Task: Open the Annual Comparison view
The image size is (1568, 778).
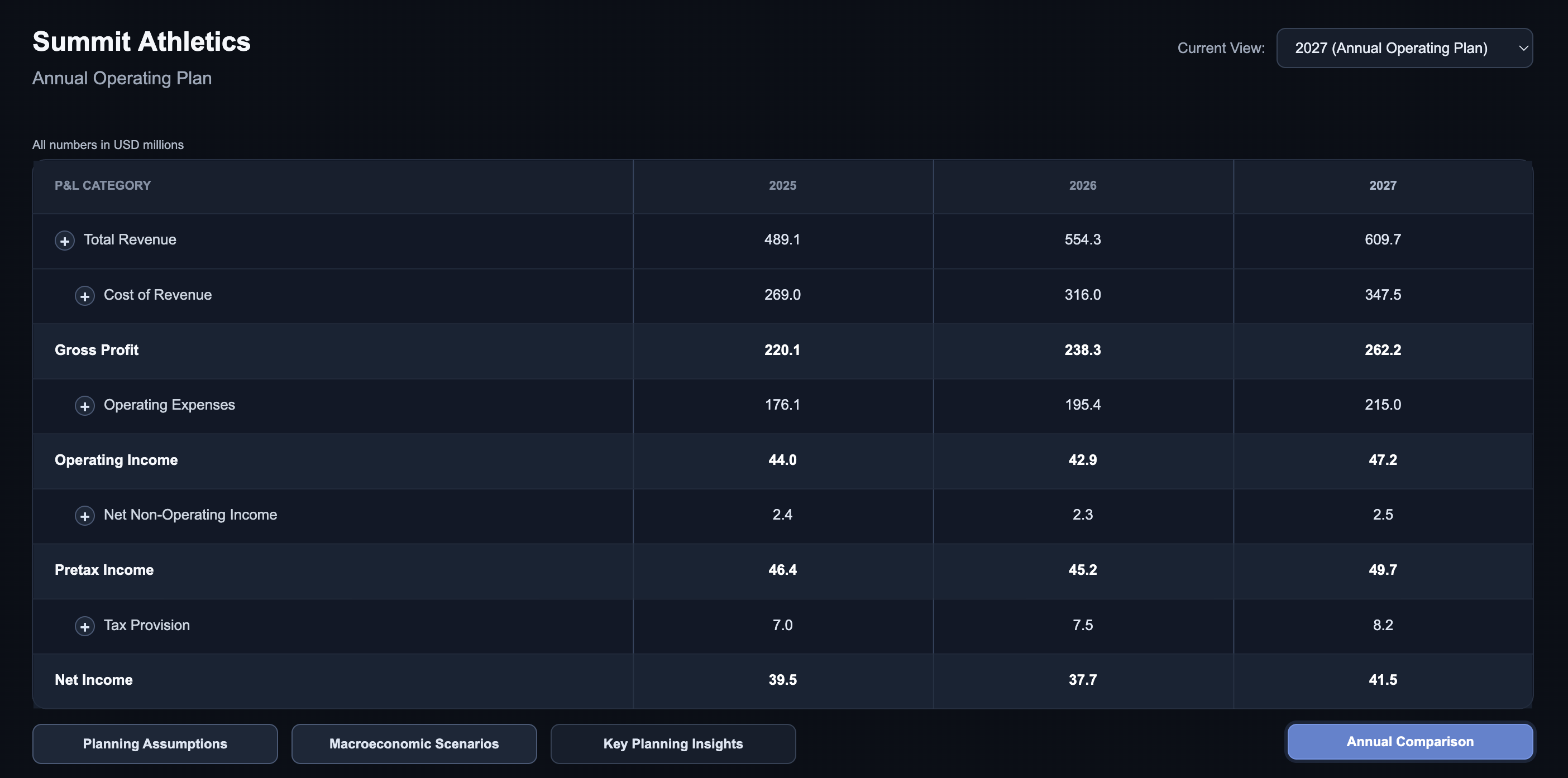Action: (1410, 742)
